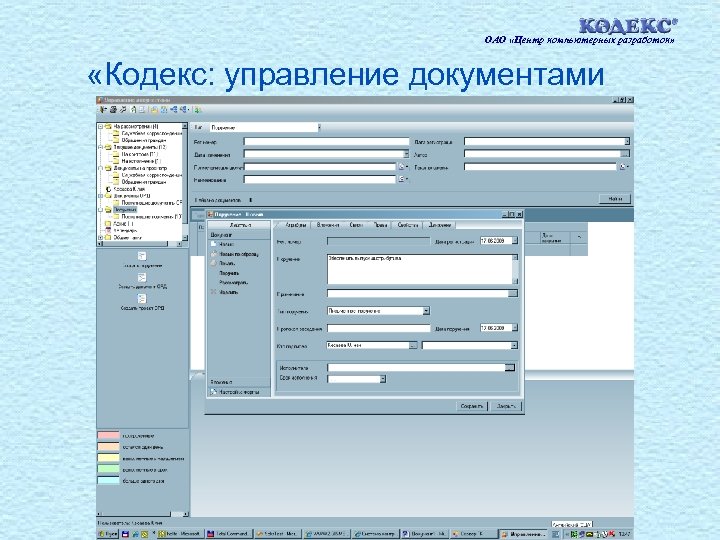This screenshot has height=540, width=720.
Task: Click 'Новый' page icon in dialog actions
Action: 214,244
